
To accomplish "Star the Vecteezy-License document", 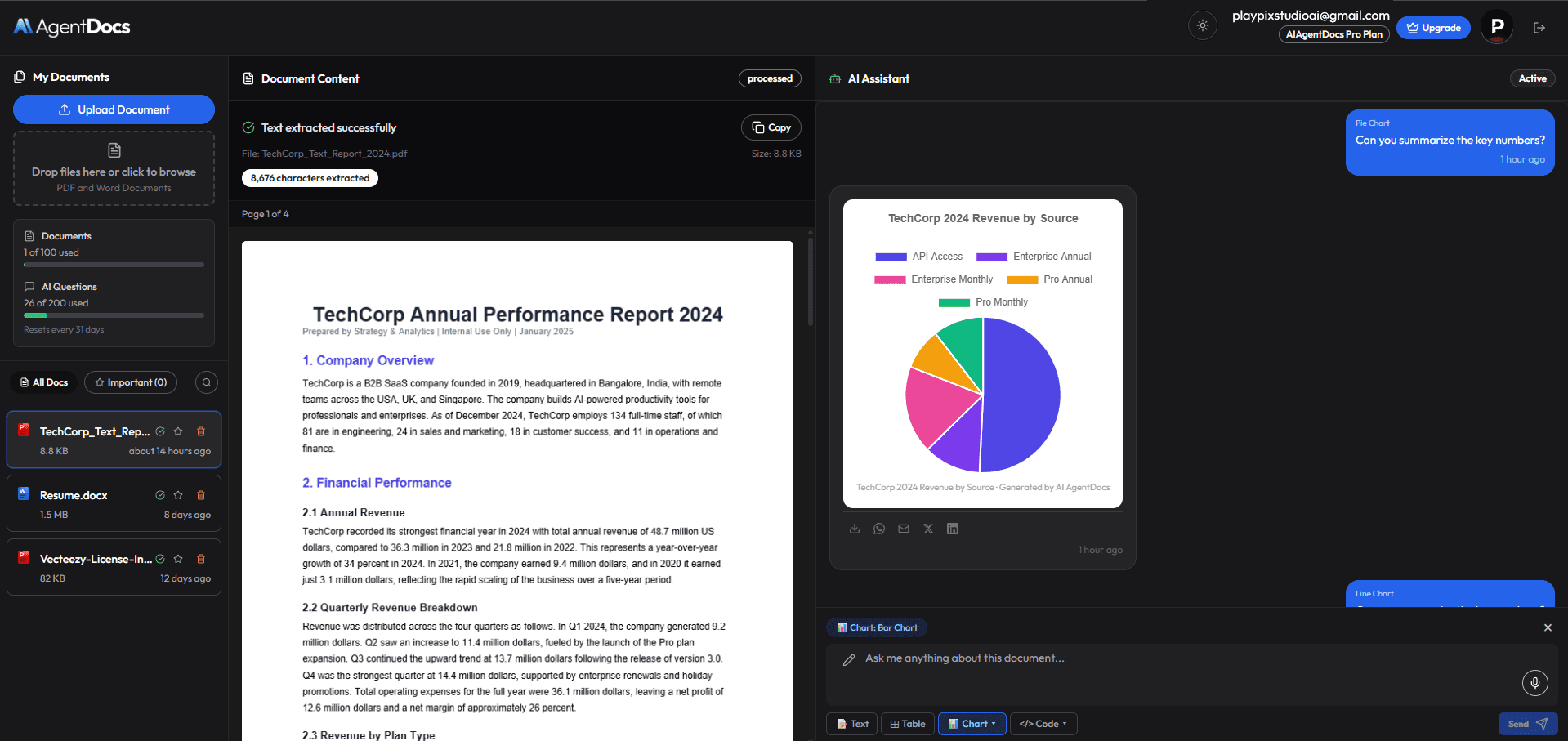I will (x=178, y=559).
